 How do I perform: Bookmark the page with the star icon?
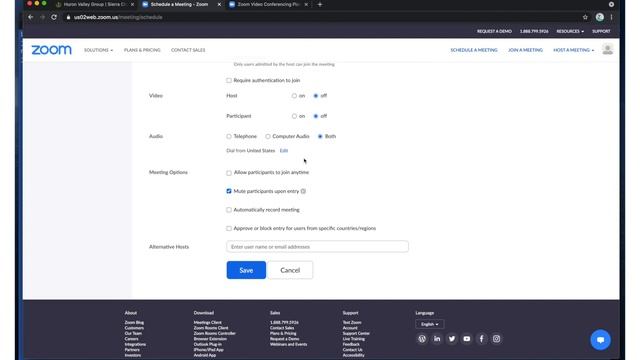(x=585, y=17)
